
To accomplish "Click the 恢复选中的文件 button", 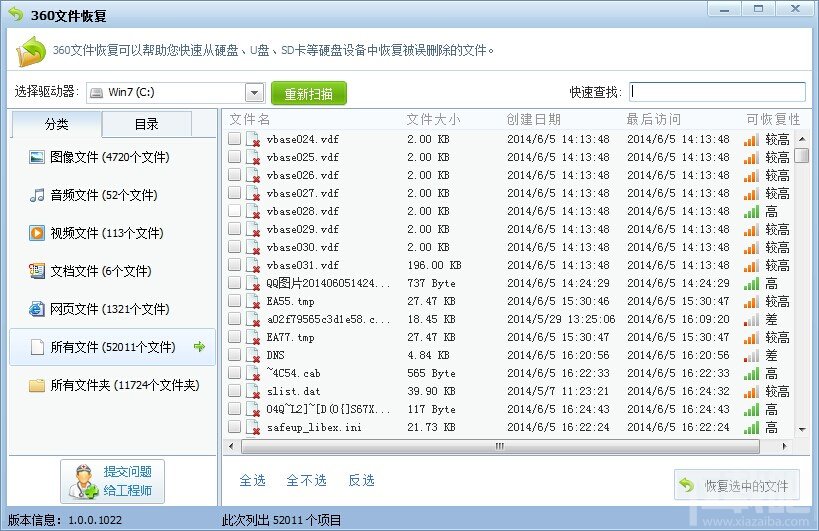I will pyautogui.click(x=736, y=485).
